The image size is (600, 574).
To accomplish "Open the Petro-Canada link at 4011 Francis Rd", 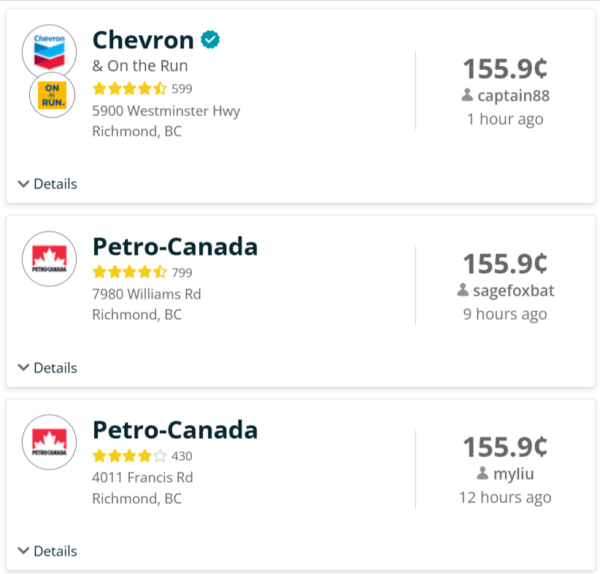I will point(175,430).
